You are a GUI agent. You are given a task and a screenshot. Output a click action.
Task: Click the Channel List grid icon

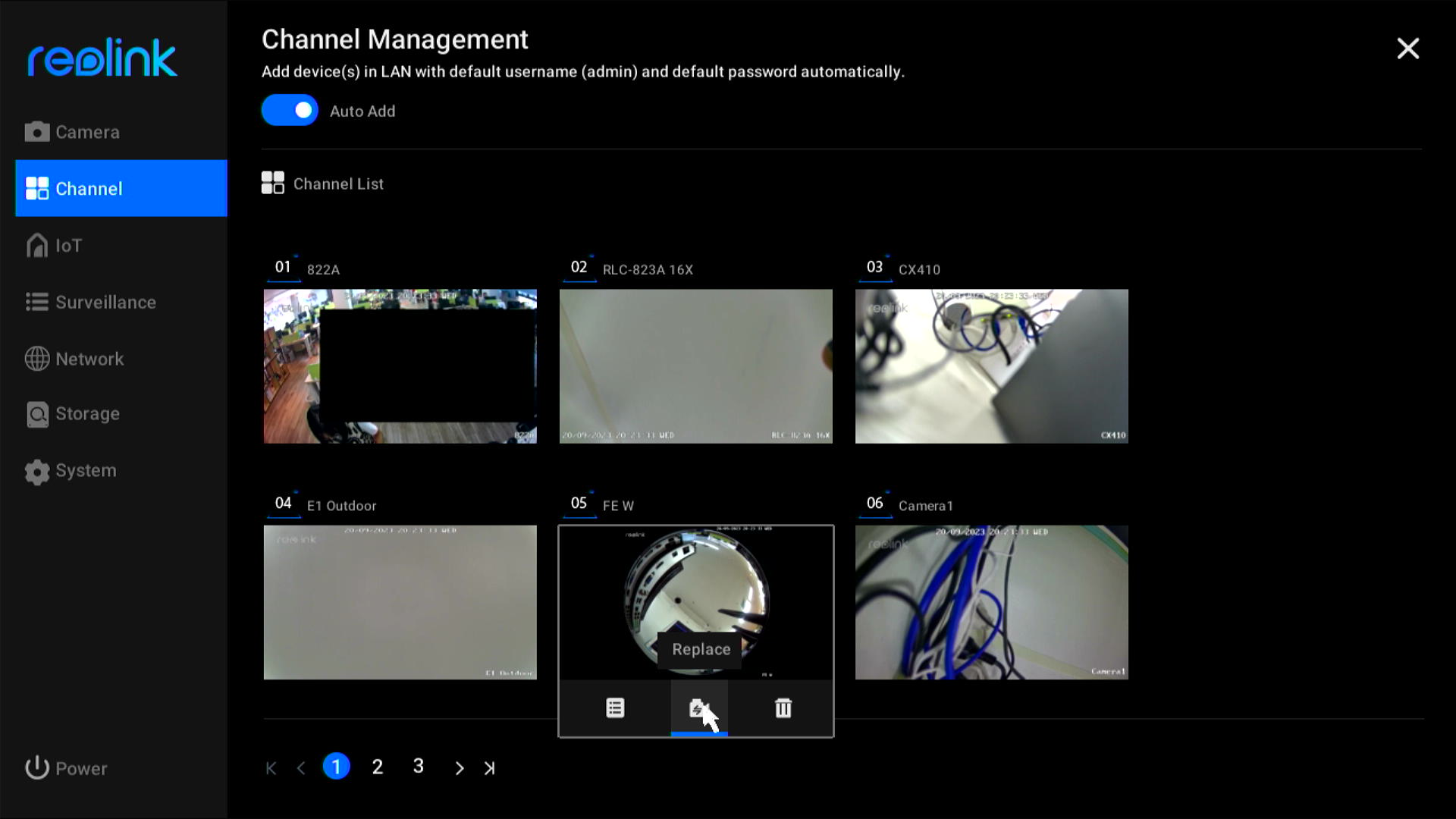pos(273,183)
